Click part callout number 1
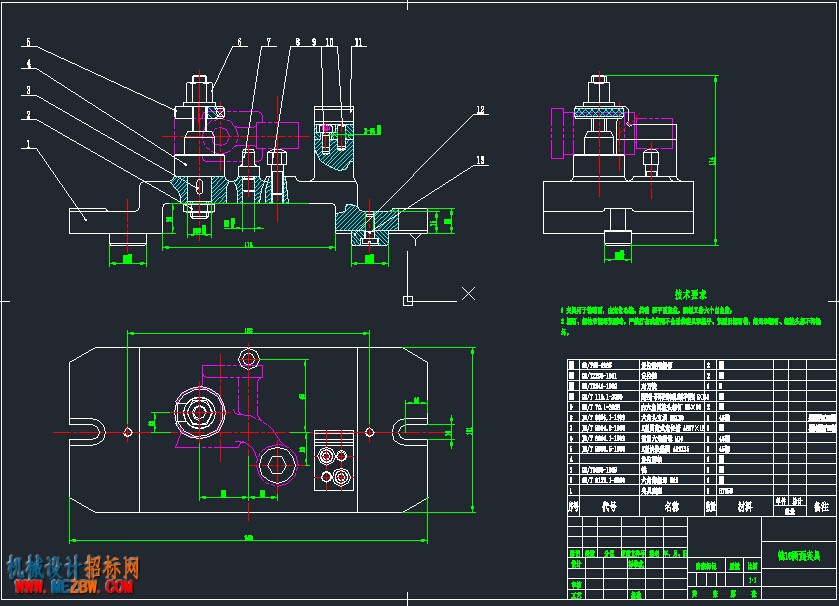The image size is (839, 606). [28, 144]
